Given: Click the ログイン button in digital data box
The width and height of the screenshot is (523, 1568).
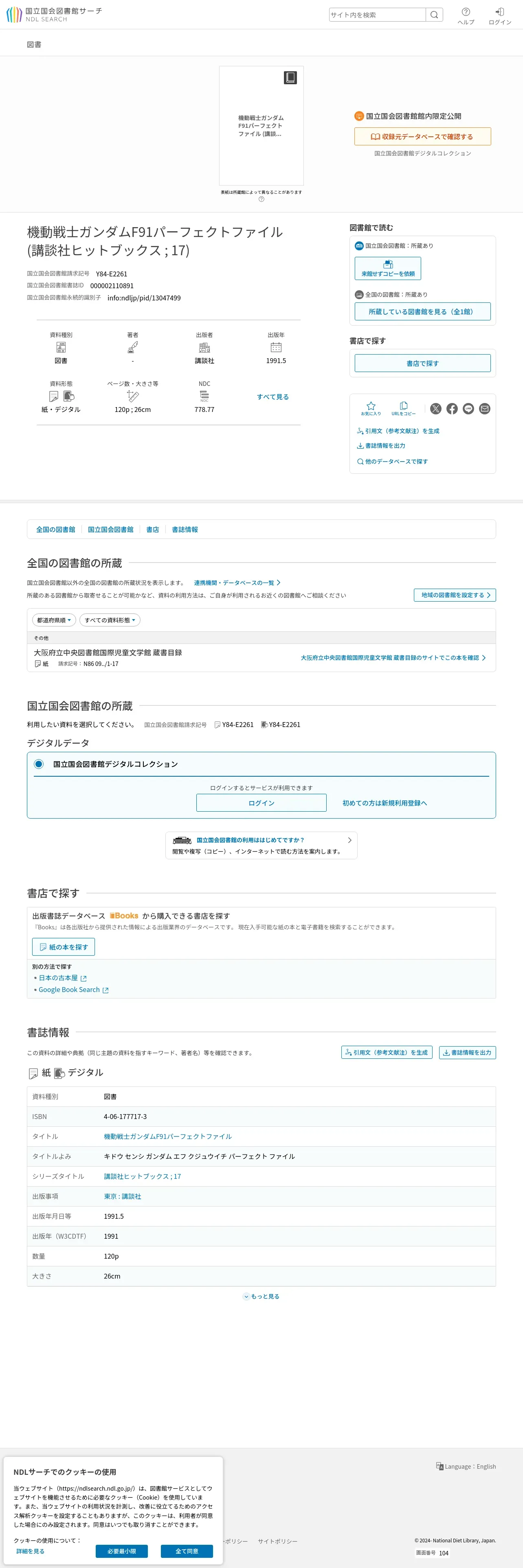Looking at the screenshot, I should pyautogui.click(x=261, y=803).
